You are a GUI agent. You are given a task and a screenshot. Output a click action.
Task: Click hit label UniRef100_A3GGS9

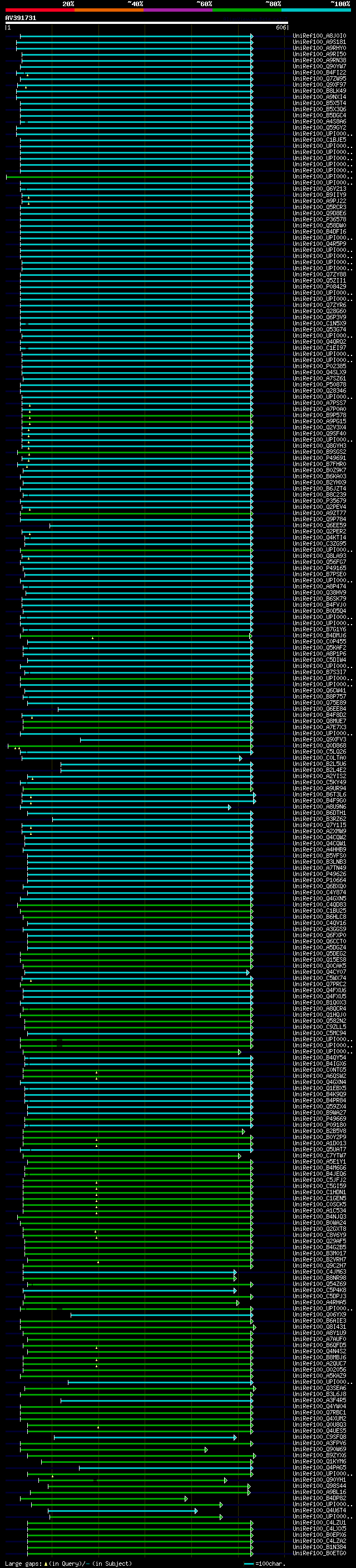[319, 929]
